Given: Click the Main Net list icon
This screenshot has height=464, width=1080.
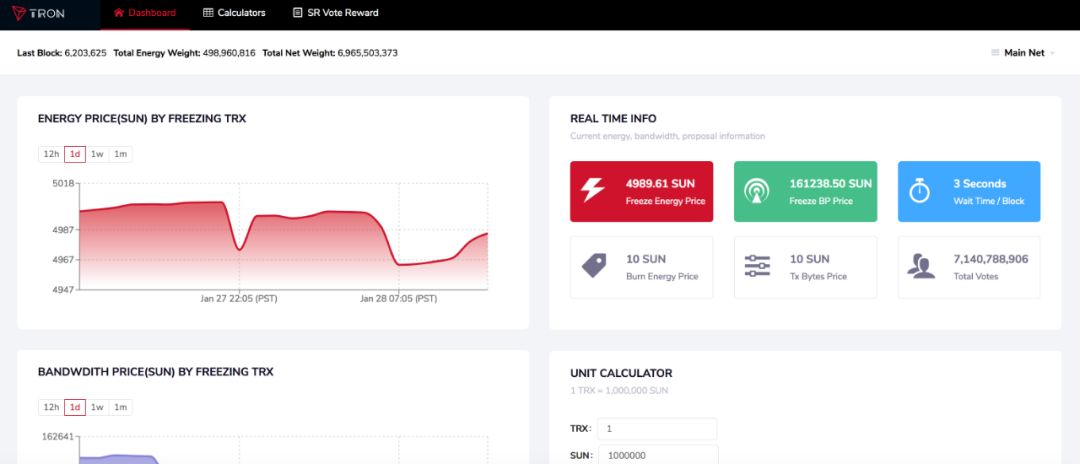Looking at the screenshot, I should point(995,53).
